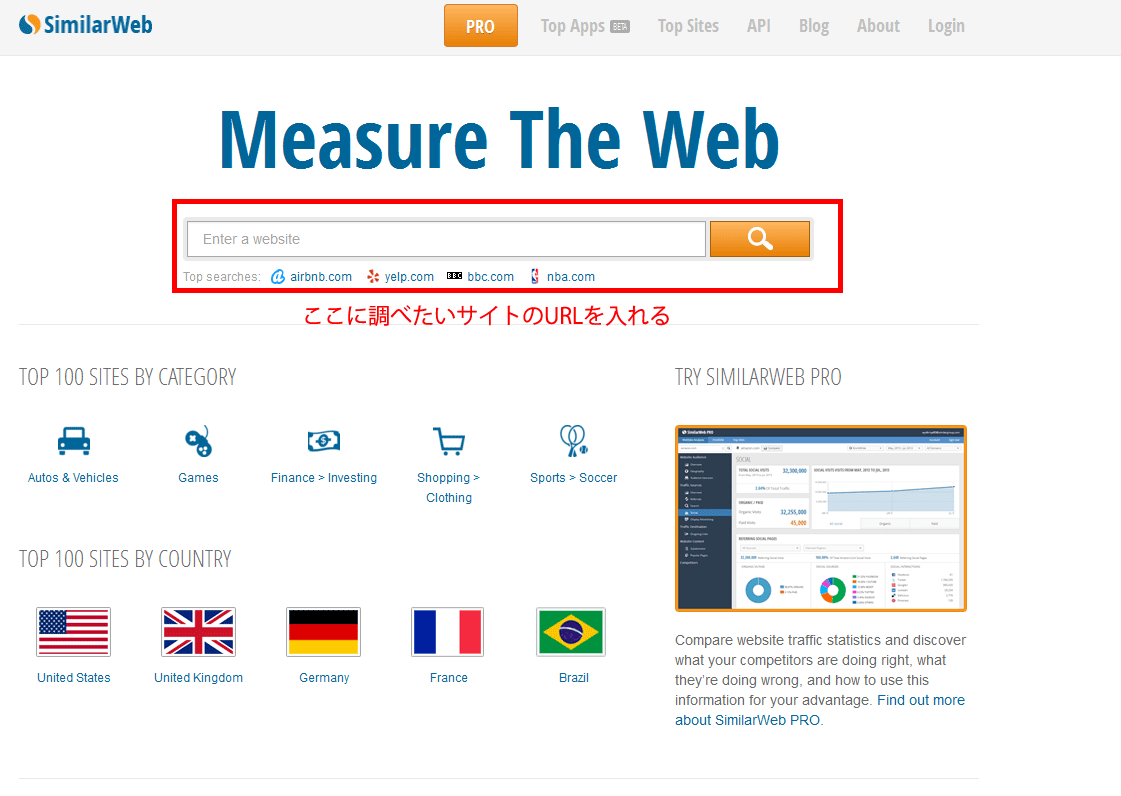Focus the Enter a website field
The image size is (1121, 796).
click(x=446, y=239)
